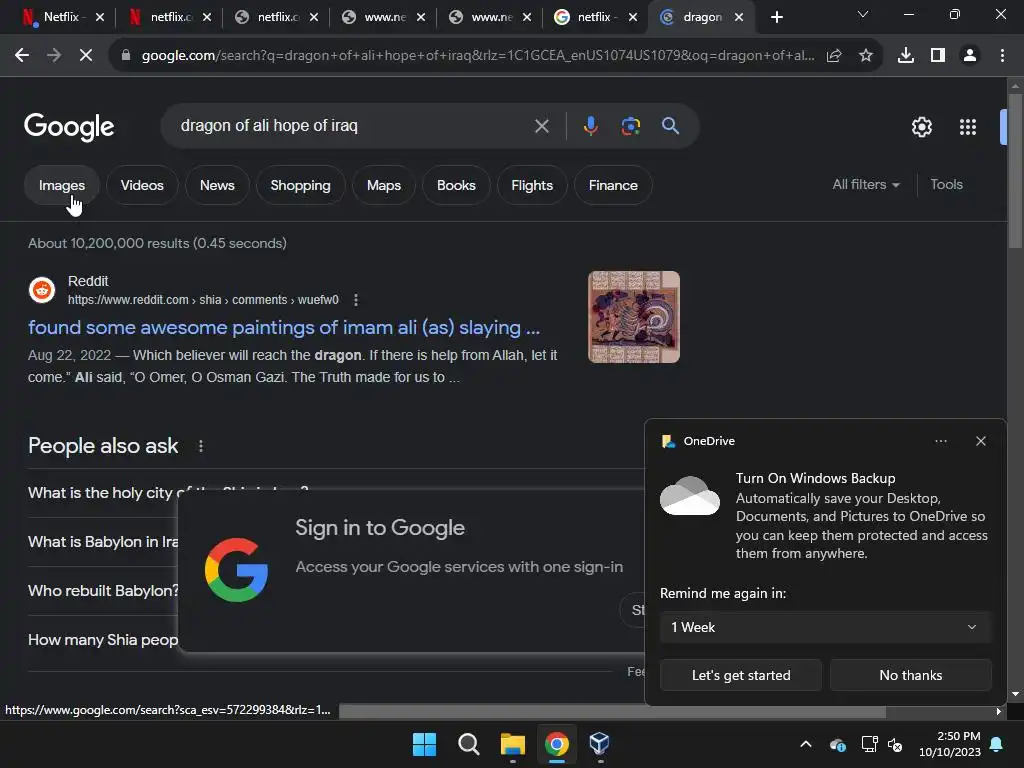The width and height of the screenshot is (1024, 768).
Task: Select the Maps filter
Action: point(383,185)
